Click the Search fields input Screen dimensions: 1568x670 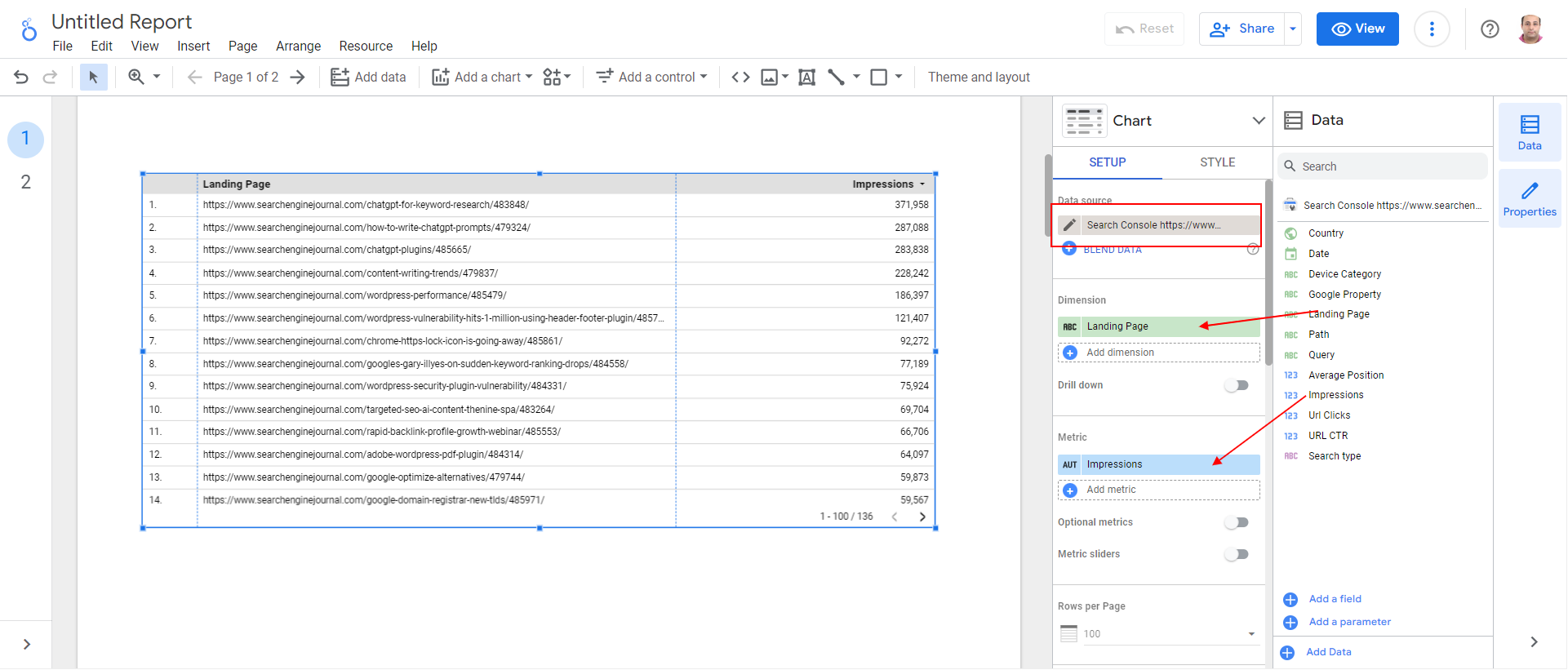click(1383, 166)
